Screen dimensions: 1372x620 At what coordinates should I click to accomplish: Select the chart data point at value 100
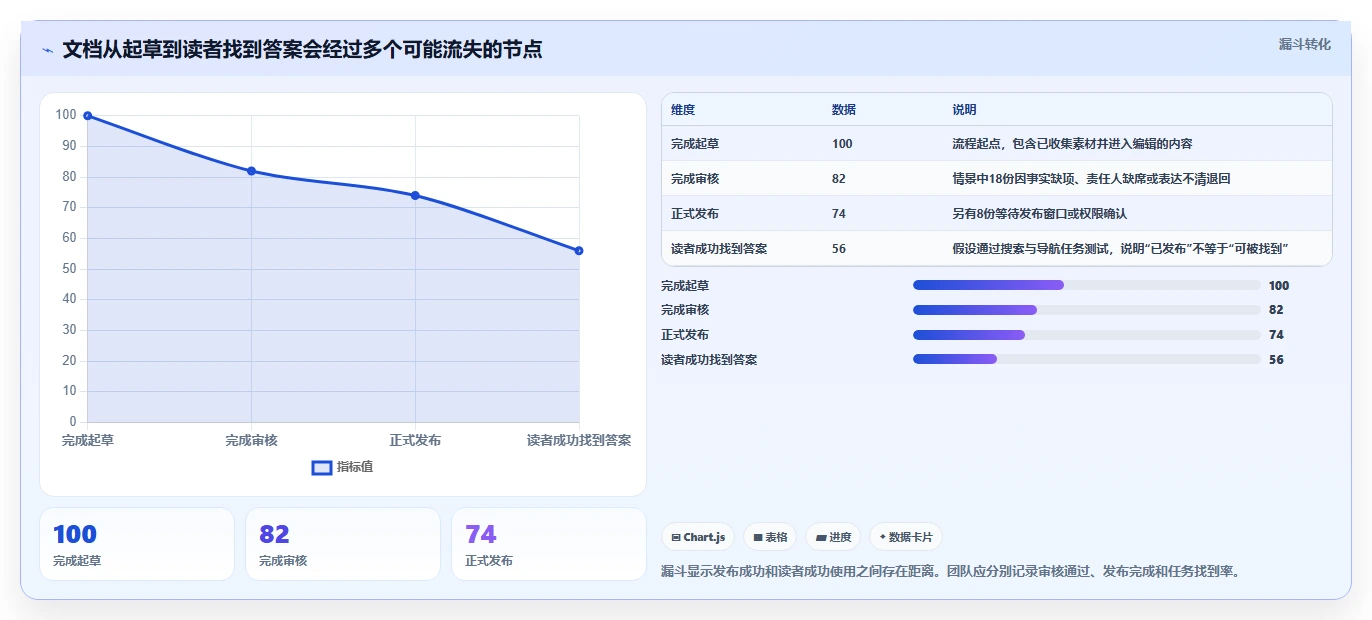(x=88, y=116)
